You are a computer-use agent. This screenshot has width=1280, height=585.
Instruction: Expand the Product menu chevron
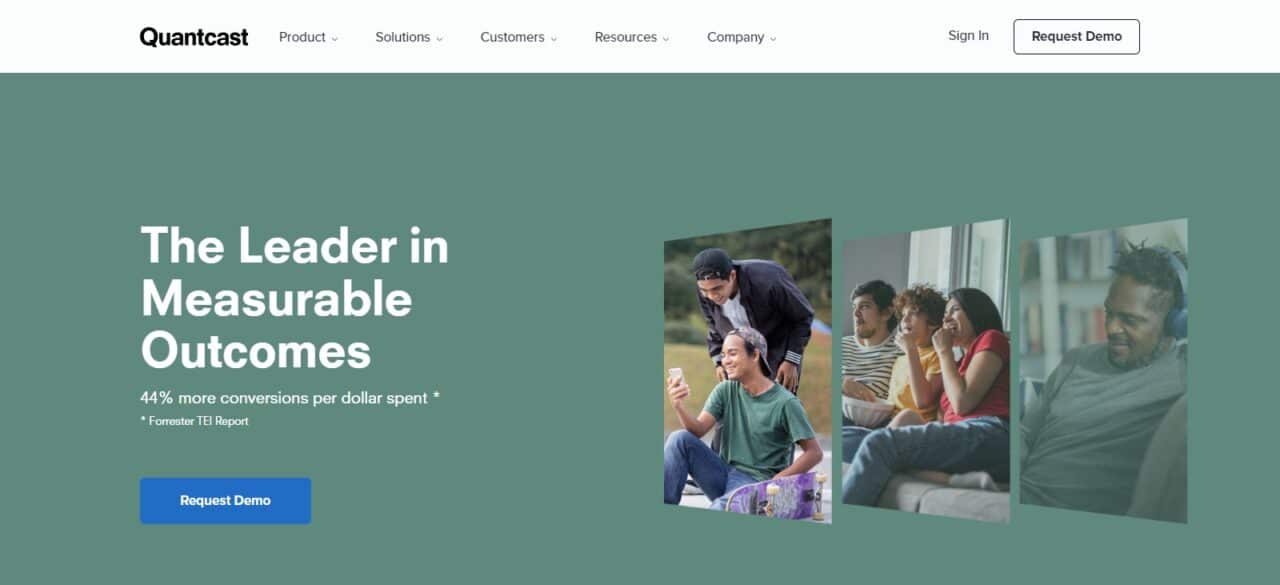click(335, 39)
